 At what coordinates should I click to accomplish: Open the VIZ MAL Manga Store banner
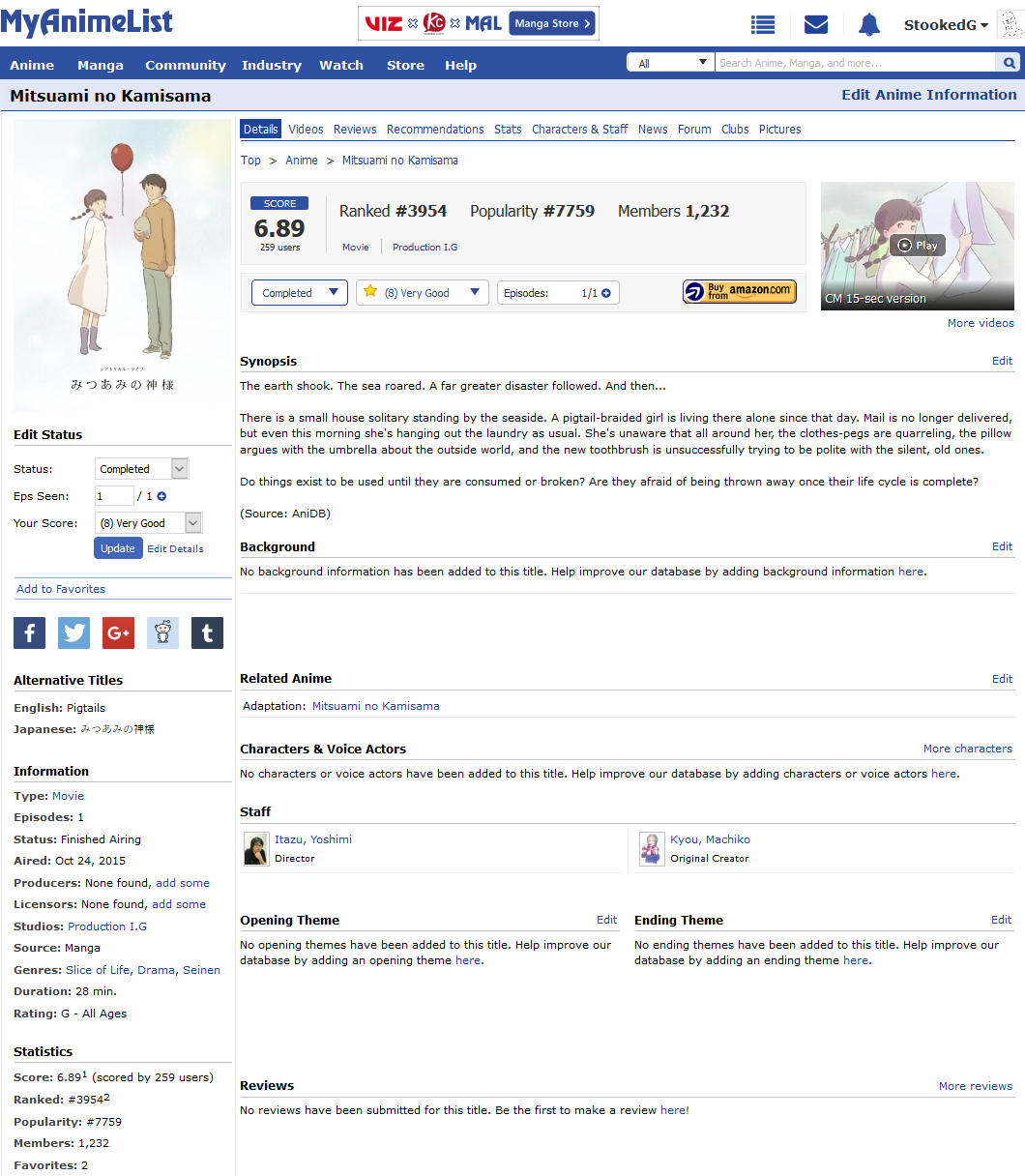(x=479, y=23)
